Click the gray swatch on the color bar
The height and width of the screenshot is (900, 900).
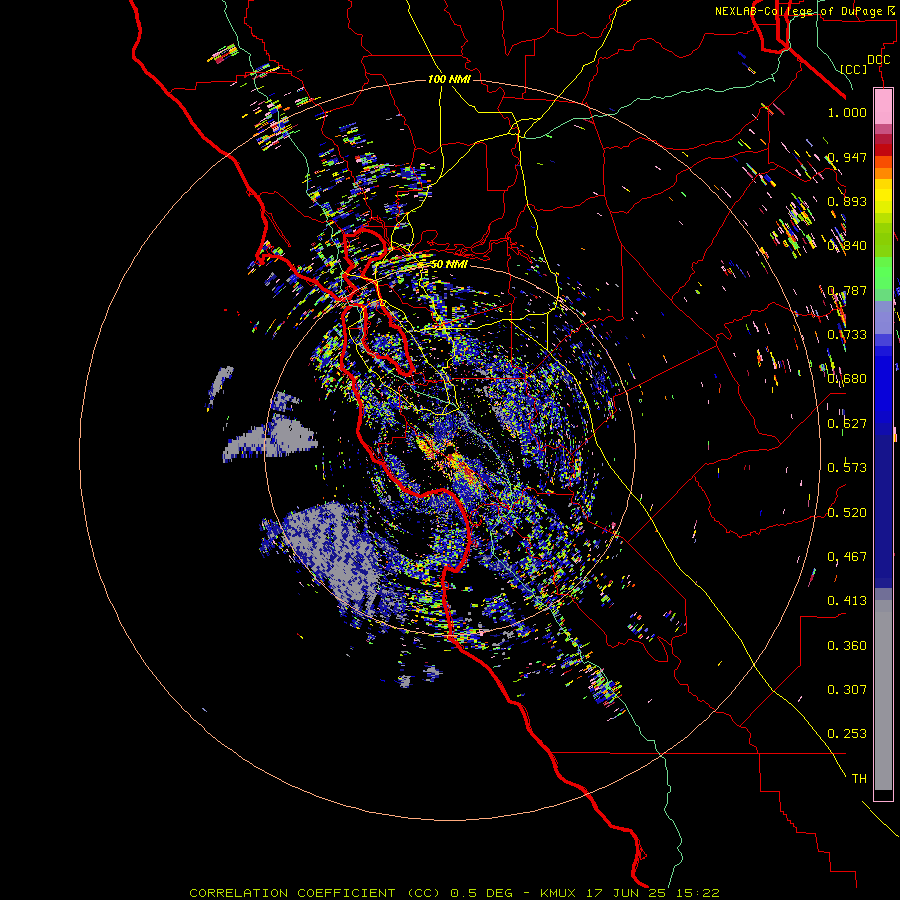(x=883, y=695)
